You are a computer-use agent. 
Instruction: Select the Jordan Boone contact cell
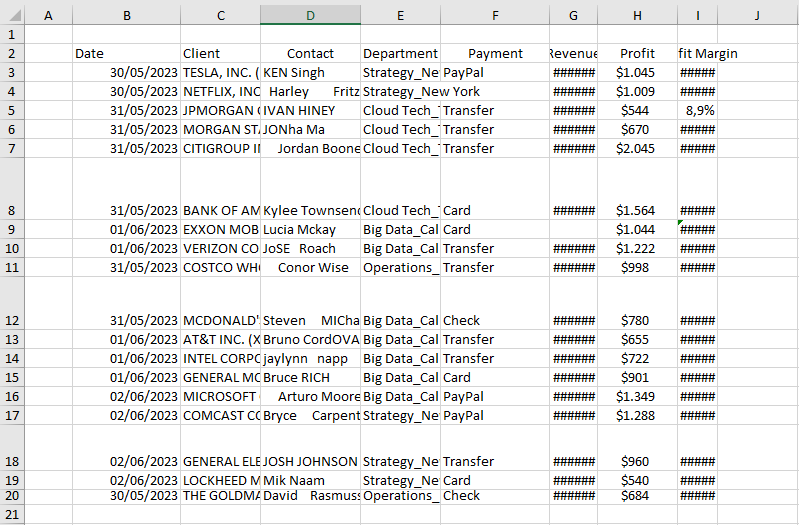tap(310, 148)
